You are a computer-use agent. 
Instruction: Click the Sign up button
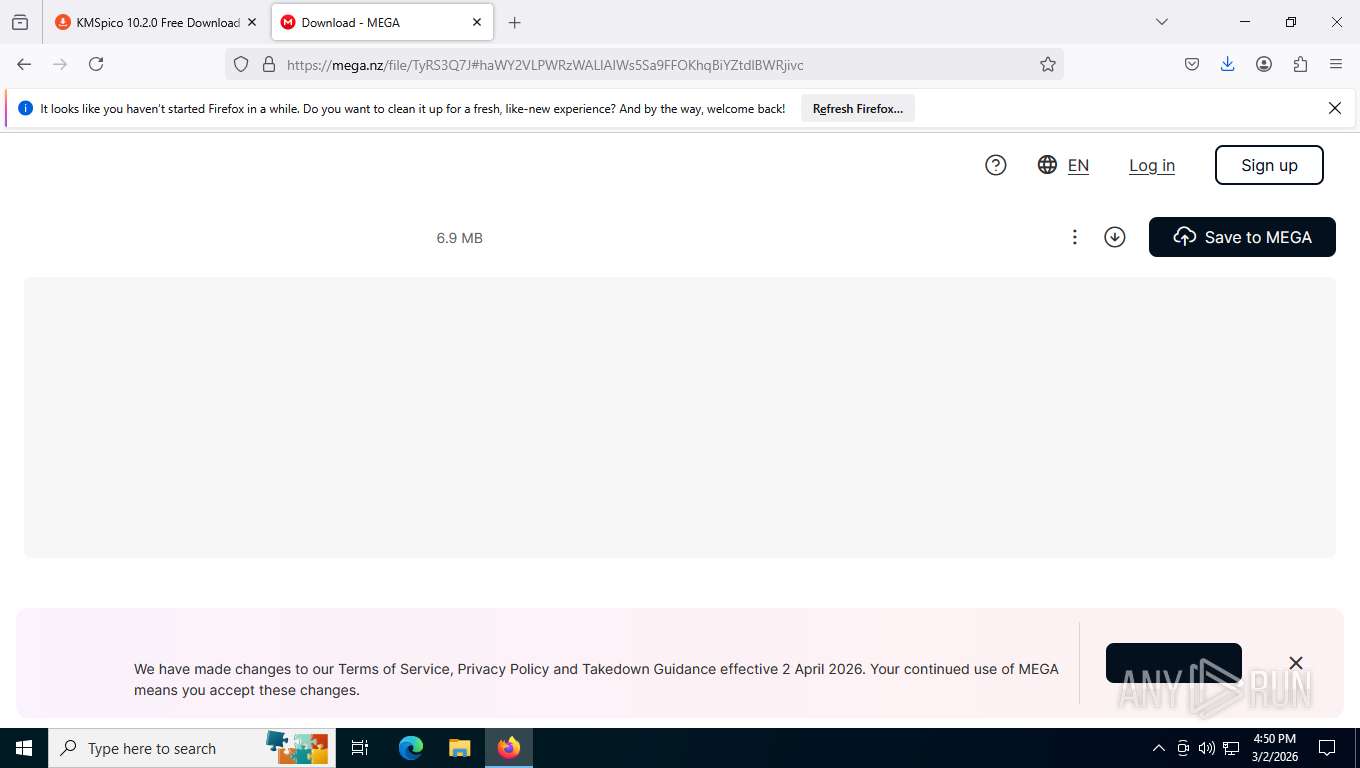point(1269,165)
